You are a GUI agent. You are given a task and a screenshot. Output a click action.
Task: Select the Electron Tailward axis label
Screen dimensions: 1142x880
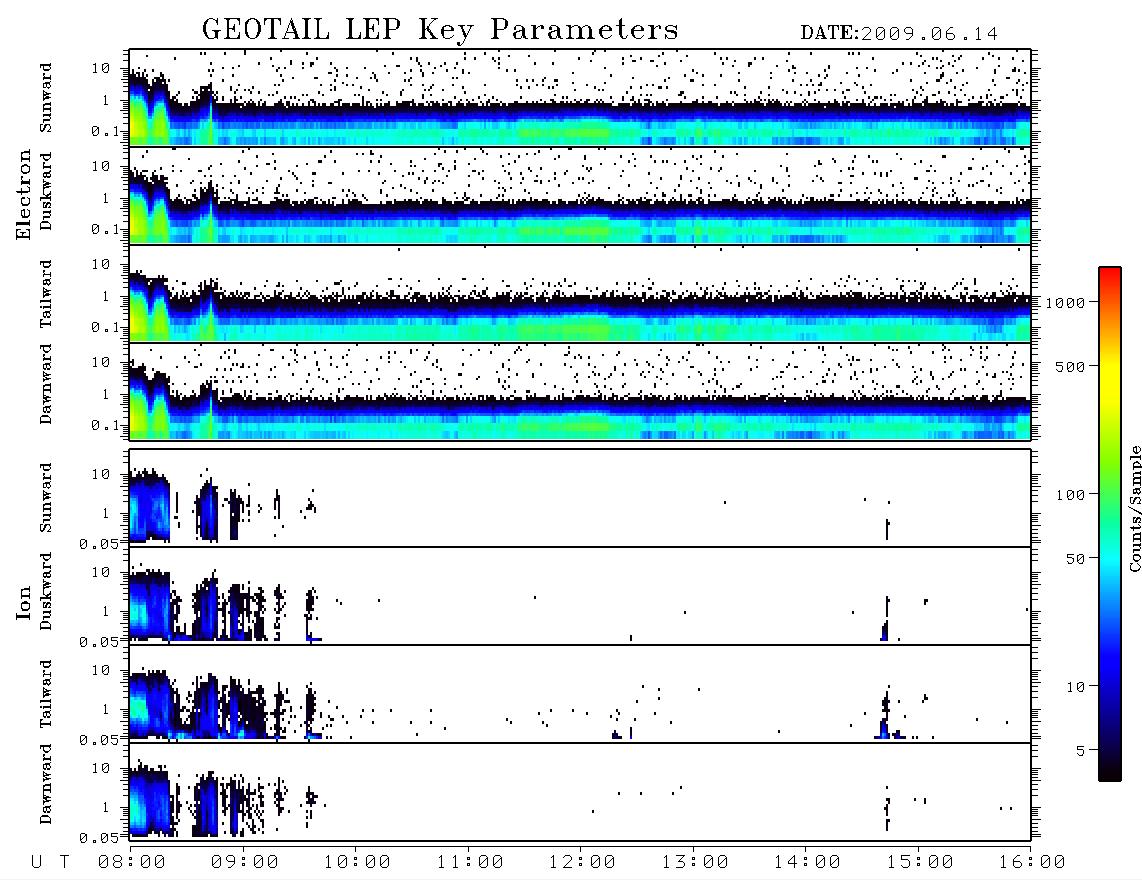click(x=46, y=294)
